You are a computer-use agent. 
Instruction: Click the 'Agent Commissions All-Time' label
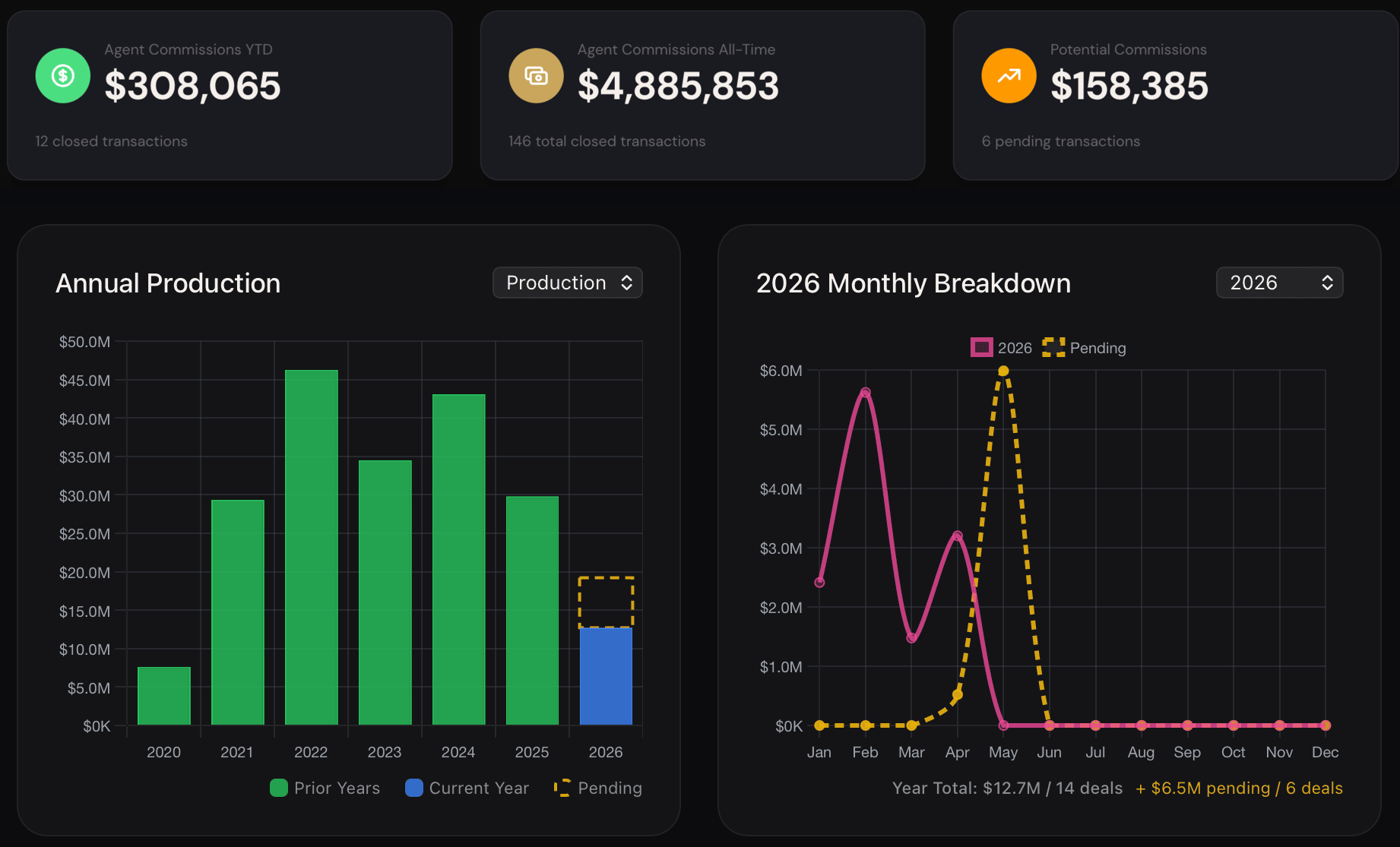(676, 49)
